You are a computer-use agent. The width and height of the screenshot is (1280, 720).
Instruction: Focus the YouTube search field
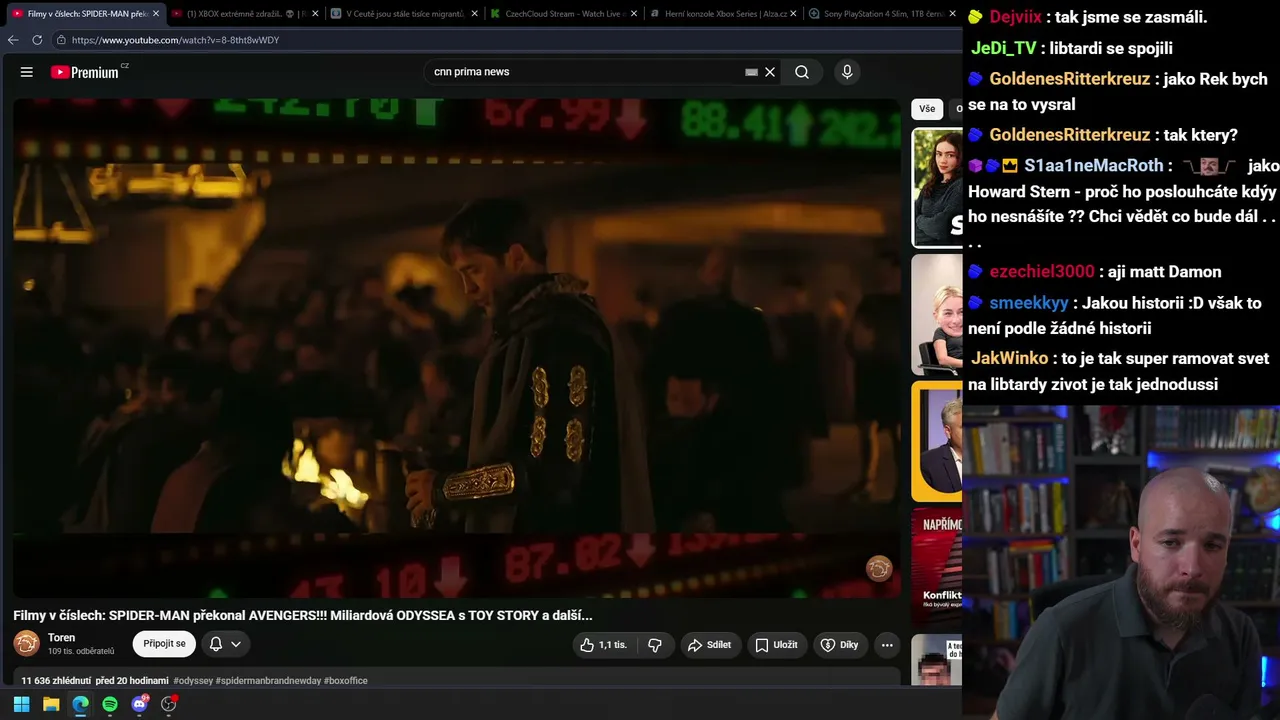[585, 72]
